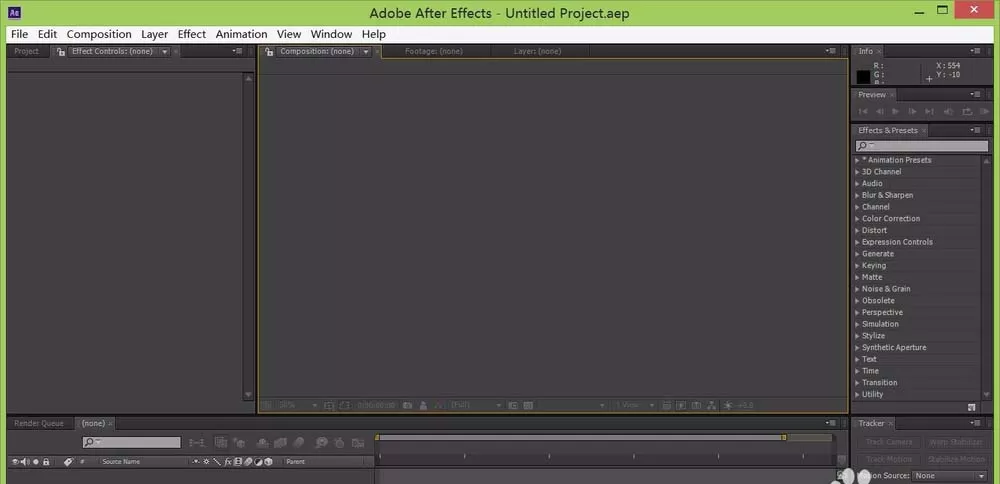Toggle the Composition panel lock icon
The height and width of the screenshot is (484, 1000).
tap(269, 52)
